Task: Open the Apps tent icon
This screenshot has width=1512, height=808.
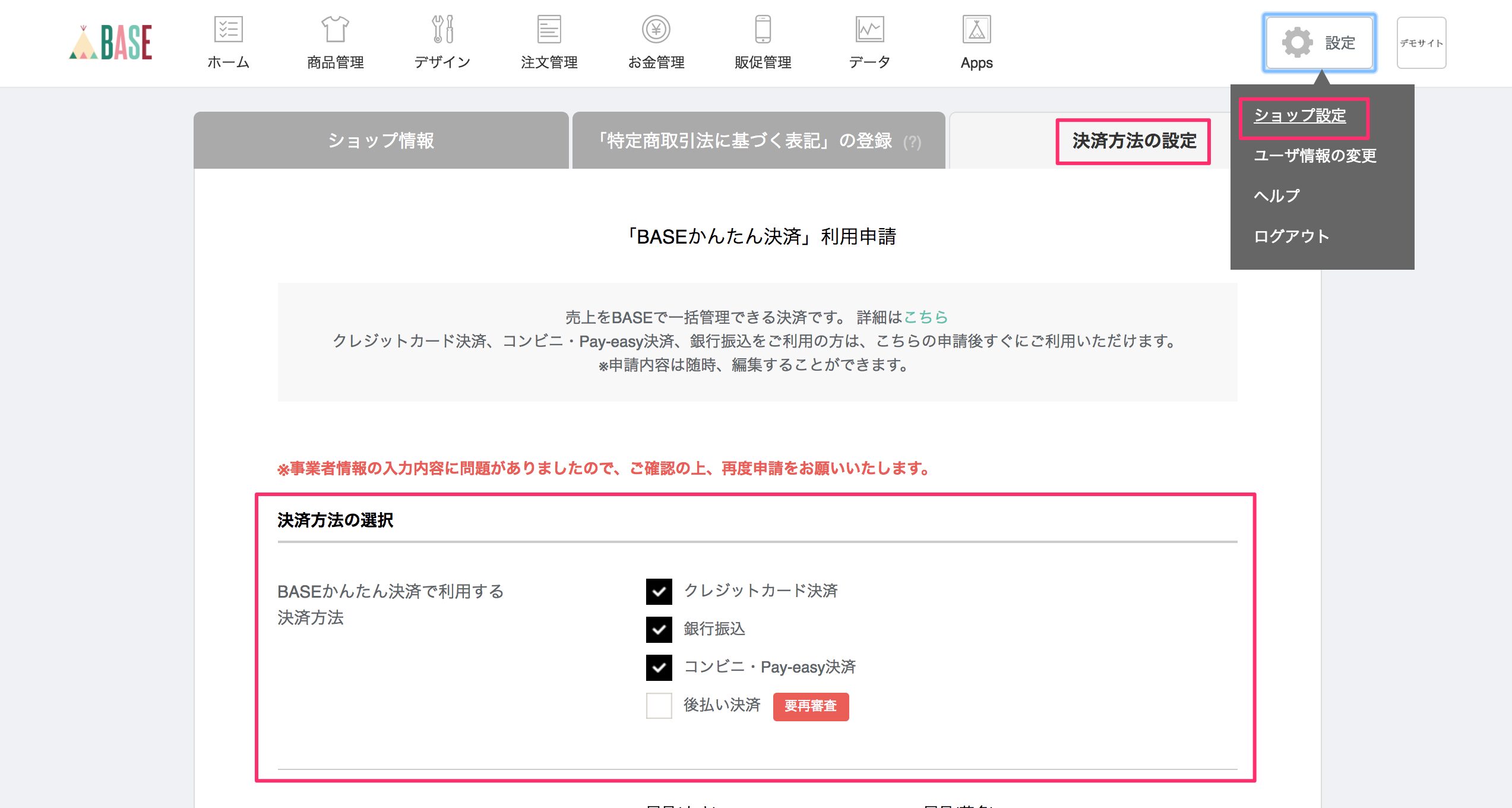Action: coord(976,30)
